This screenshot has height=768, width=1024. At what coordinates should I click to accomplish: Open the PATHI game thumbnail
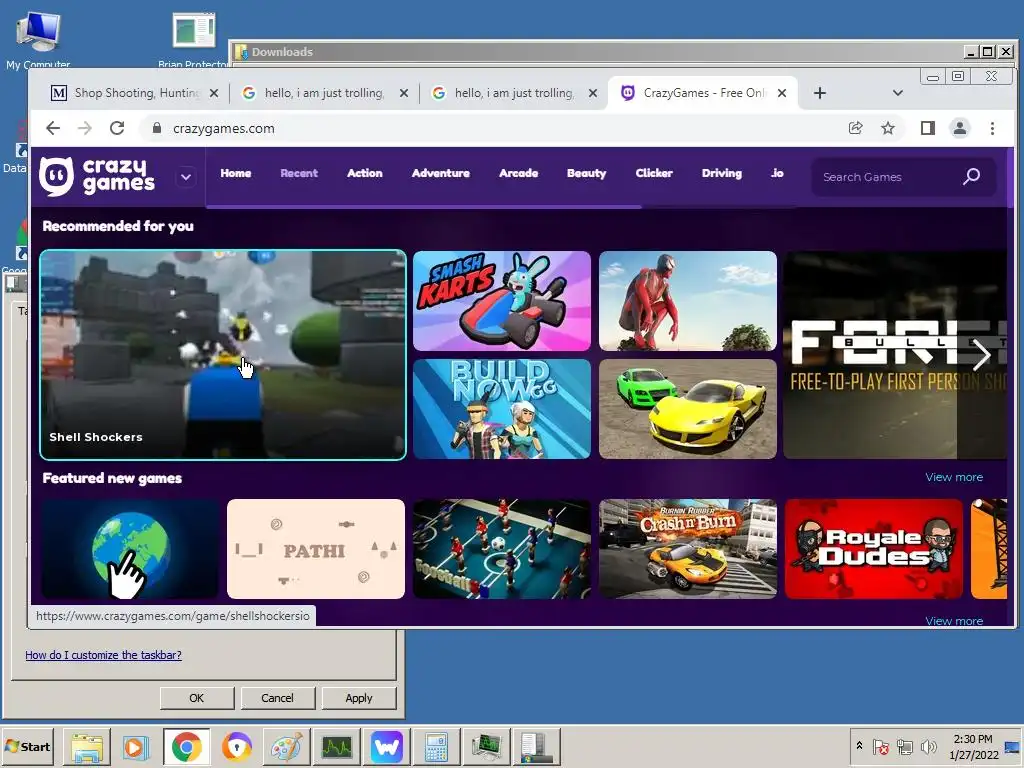pos(315,549)
